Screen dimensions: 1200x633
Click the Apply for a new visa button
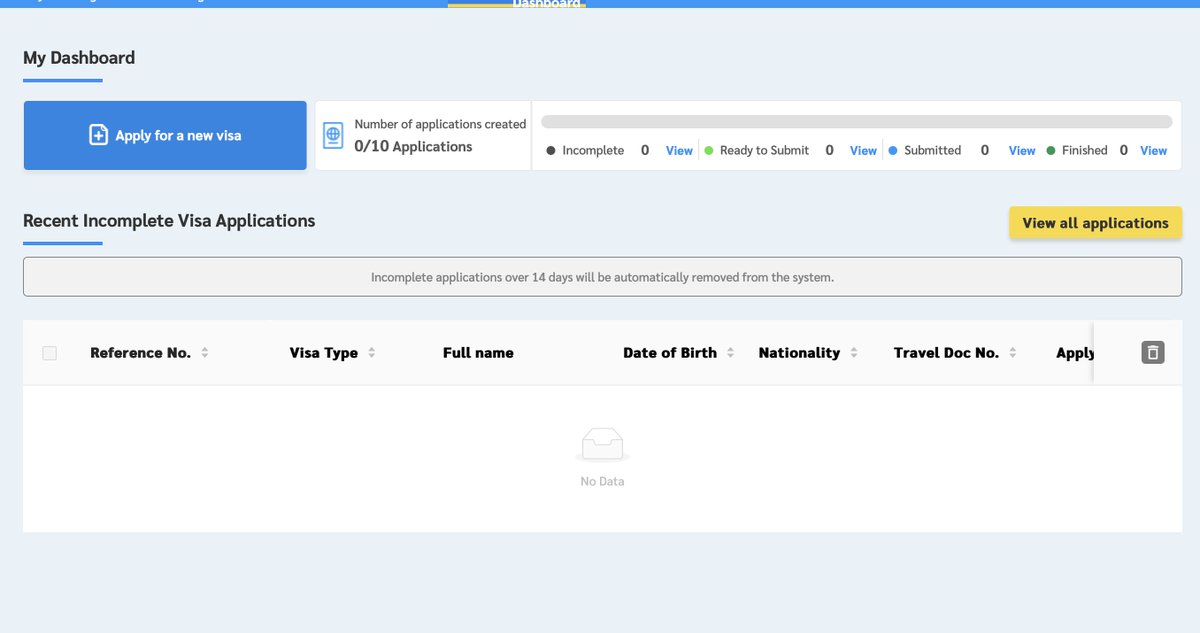click(x=165, y=135)
